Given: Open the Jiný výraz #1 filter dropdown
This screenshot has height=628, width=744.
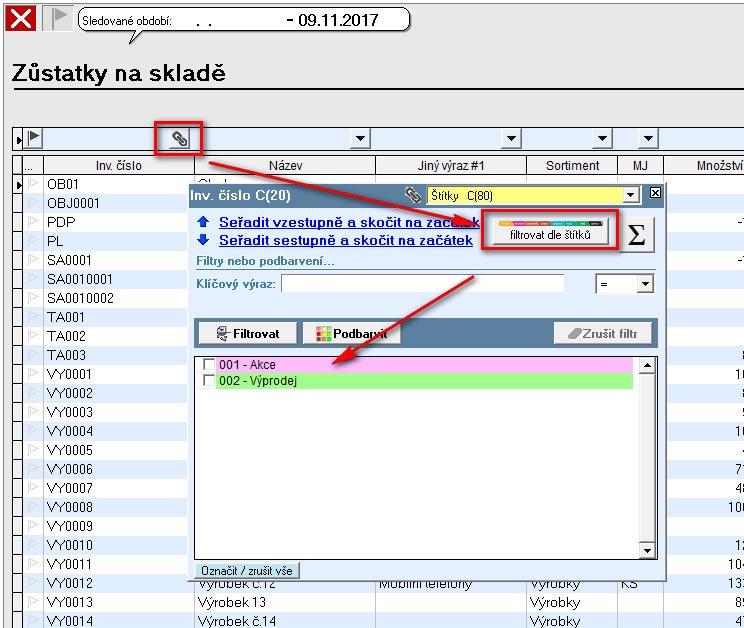Looking at the screenshot, I should (x=511, y=139).
